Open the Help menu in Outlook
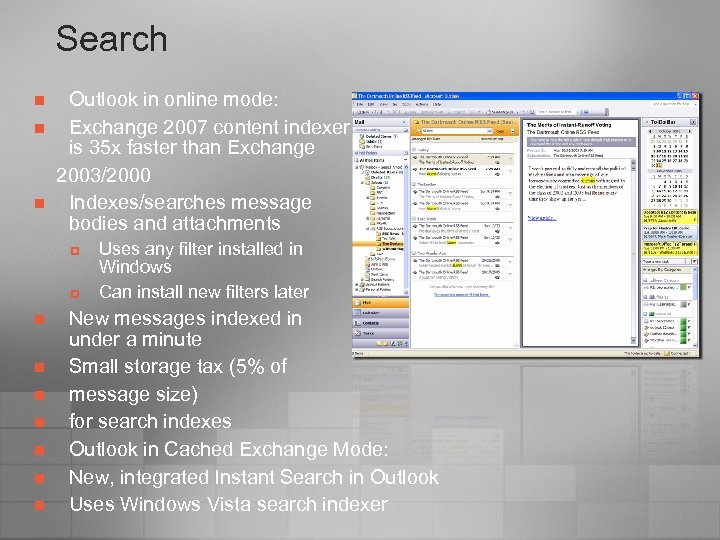The image size is (720, 540). (x=437, y=104)
